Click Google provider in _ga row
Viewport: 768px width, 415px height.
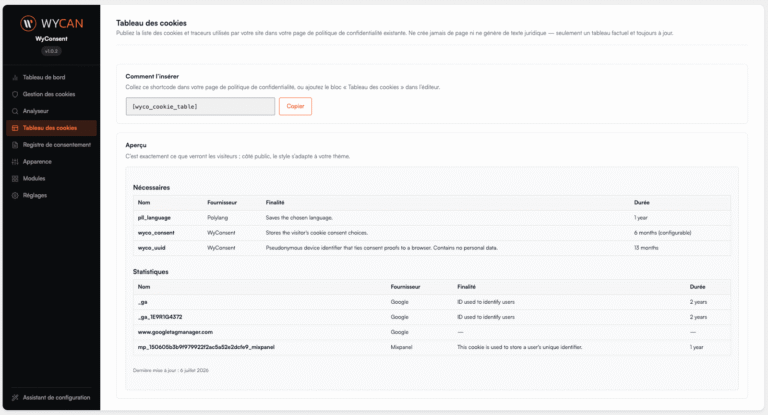point(400,302)
